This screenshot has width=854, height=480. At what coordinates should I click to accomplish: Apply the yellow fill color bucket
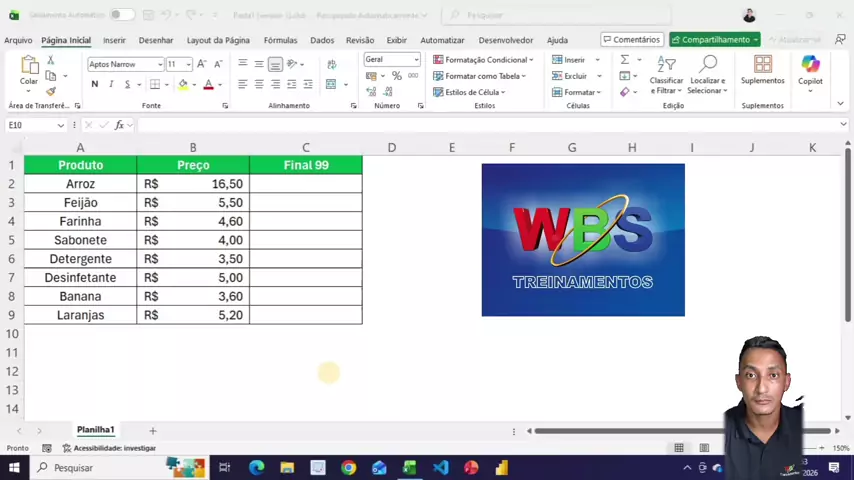pos(183,84)
